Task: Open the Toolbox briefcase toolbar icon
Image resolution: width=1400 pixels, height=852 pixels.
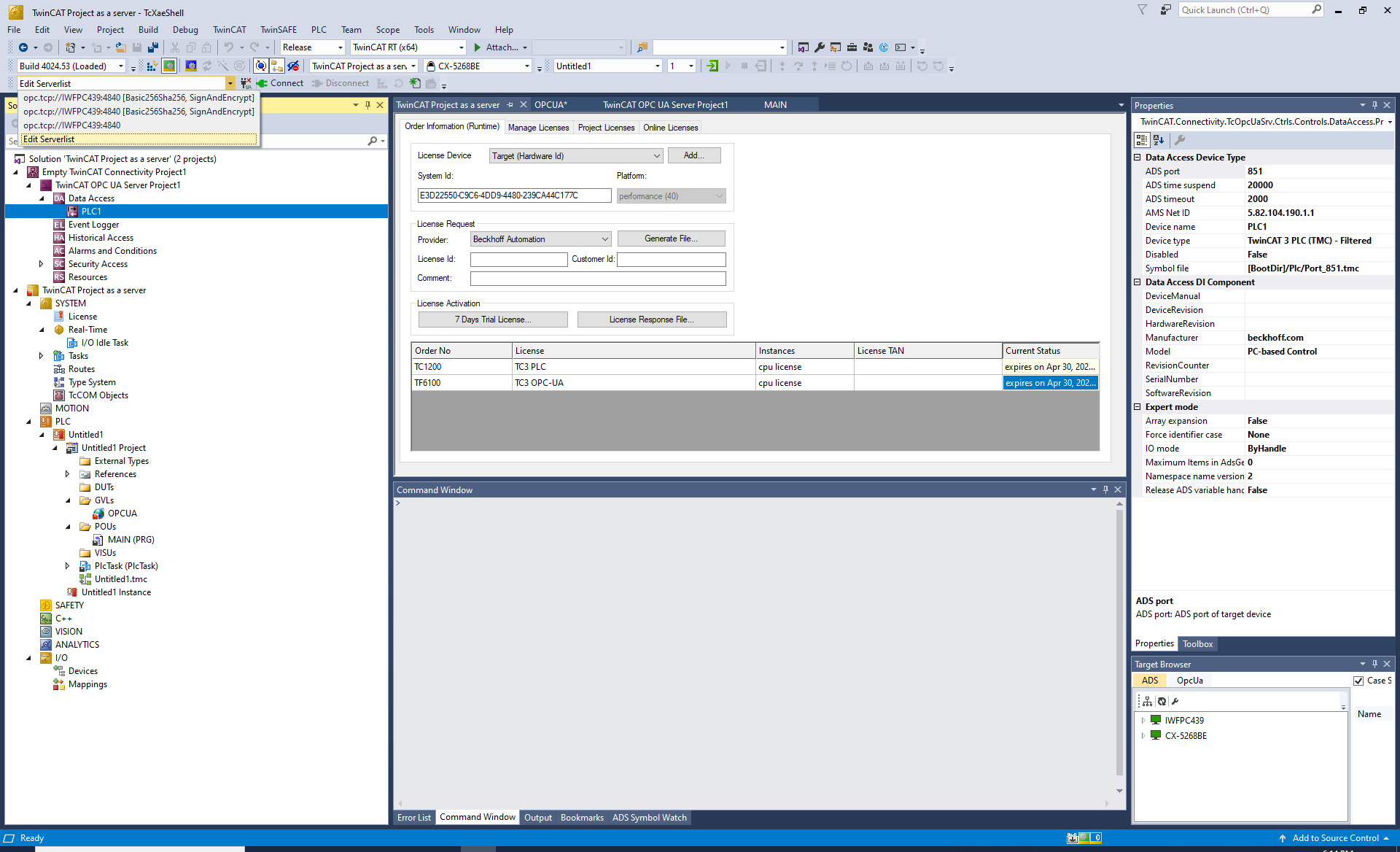Action: 852,47
